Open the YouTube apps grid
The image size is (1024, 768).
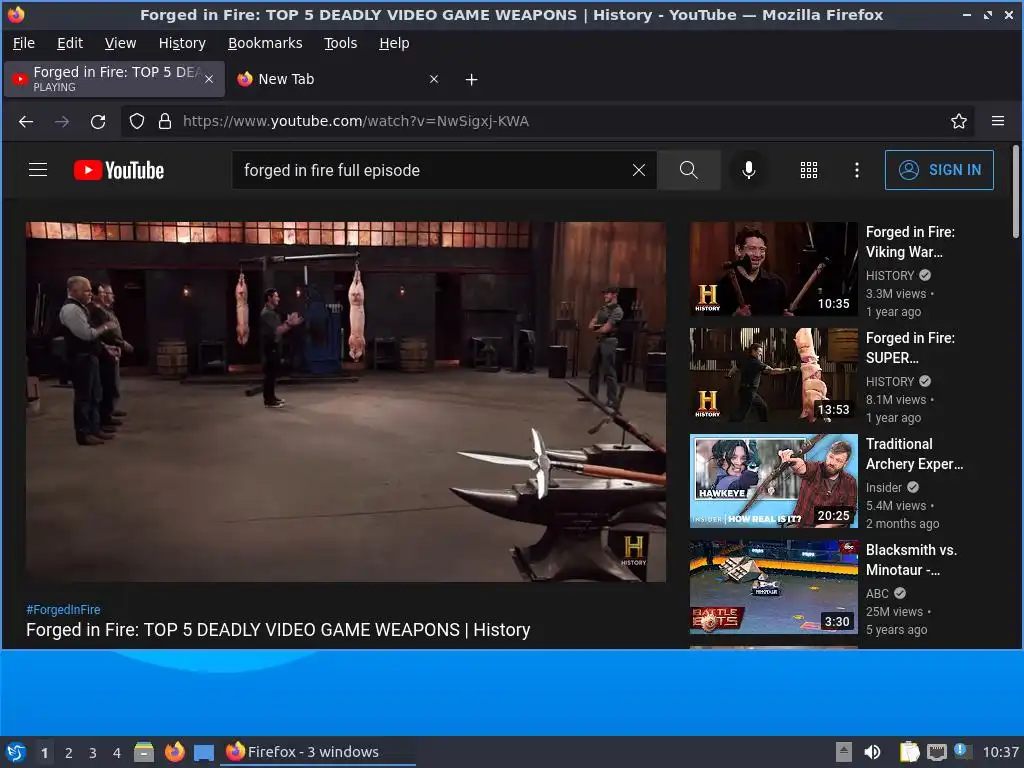coord(808,170)
